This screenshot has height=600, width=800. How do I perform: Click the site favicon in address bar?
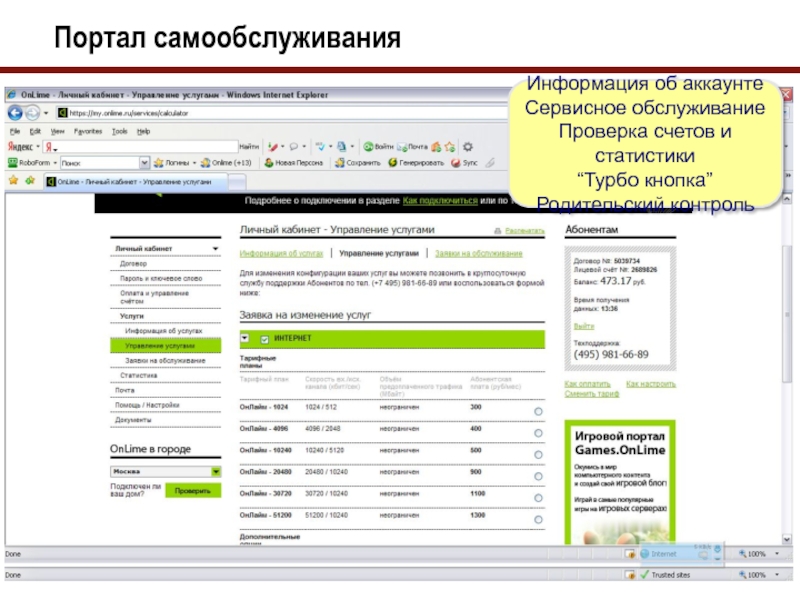pyautogui.click(x=62, y=113)
